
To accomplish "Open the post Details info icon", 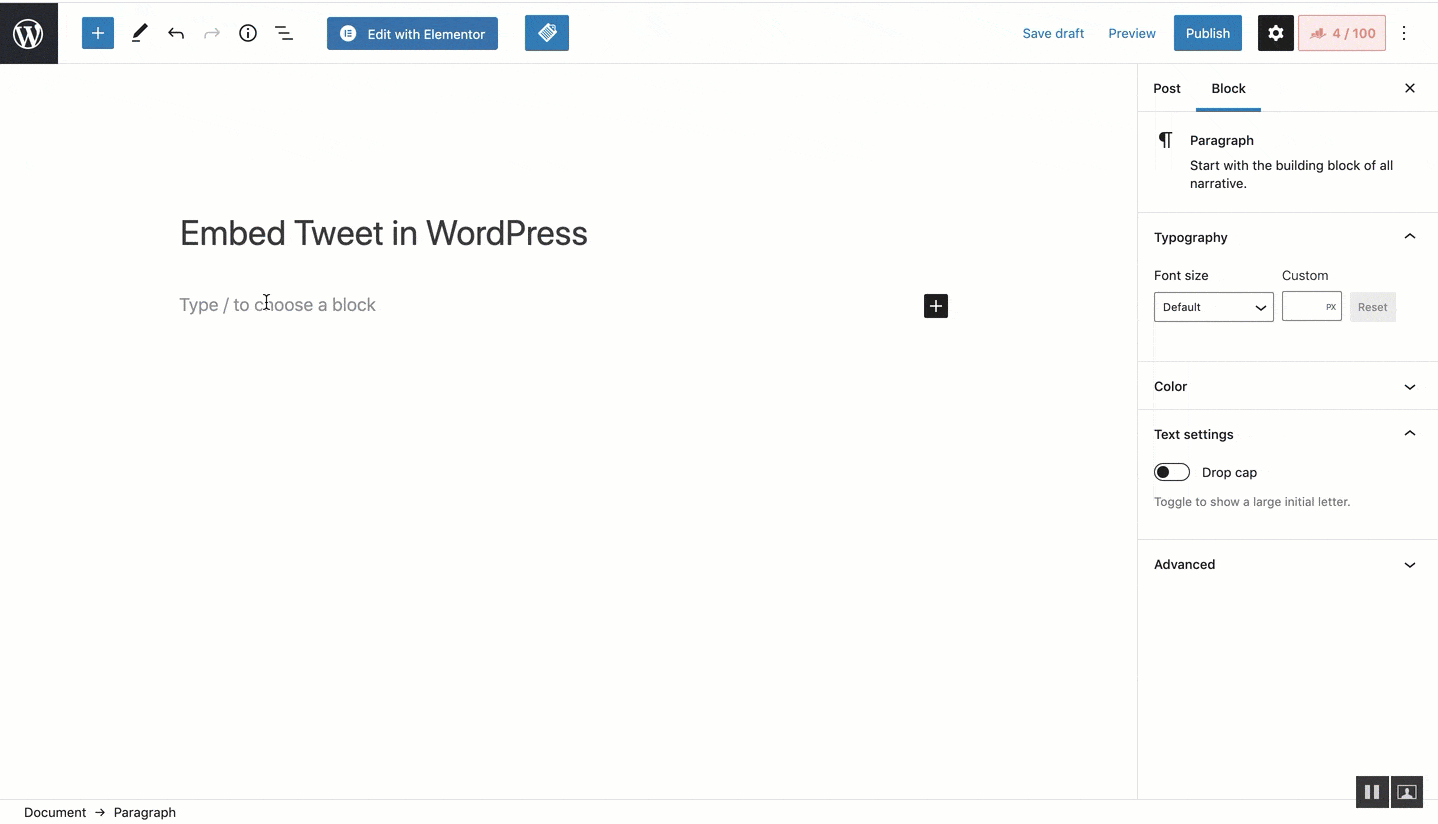I will click(x=248, y=33).
